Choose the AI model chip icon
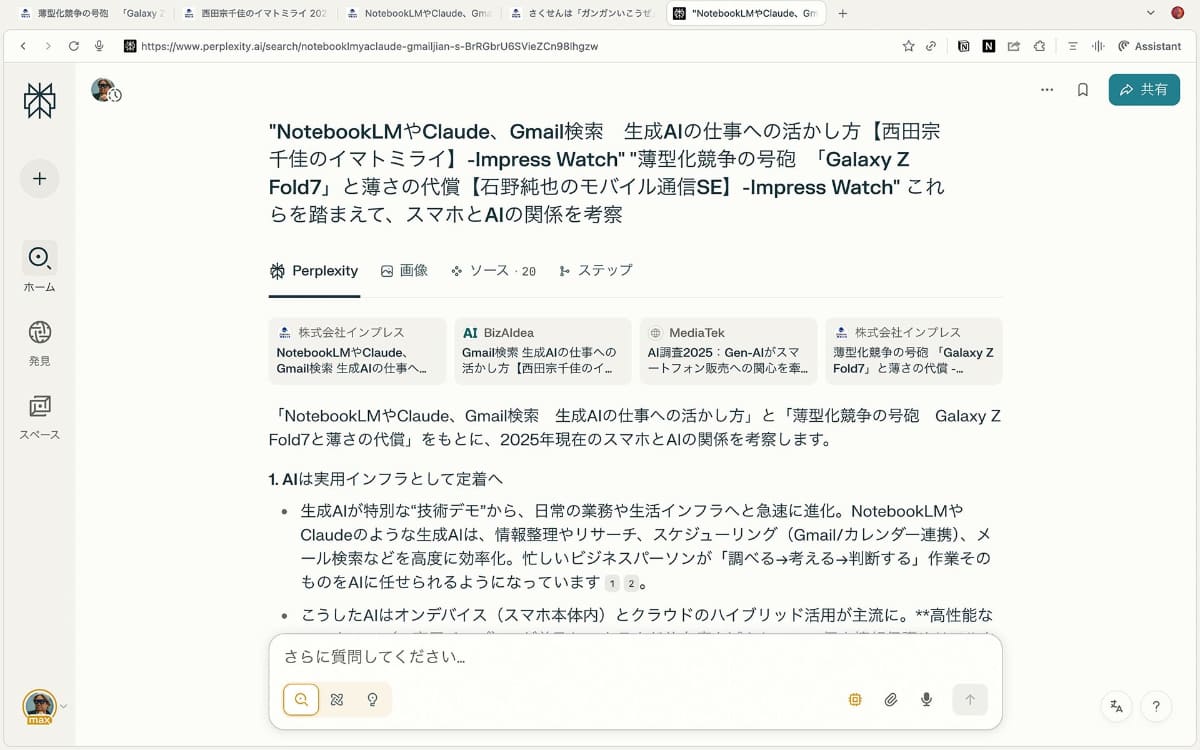The image size is (1200, 750). point(855,700)
